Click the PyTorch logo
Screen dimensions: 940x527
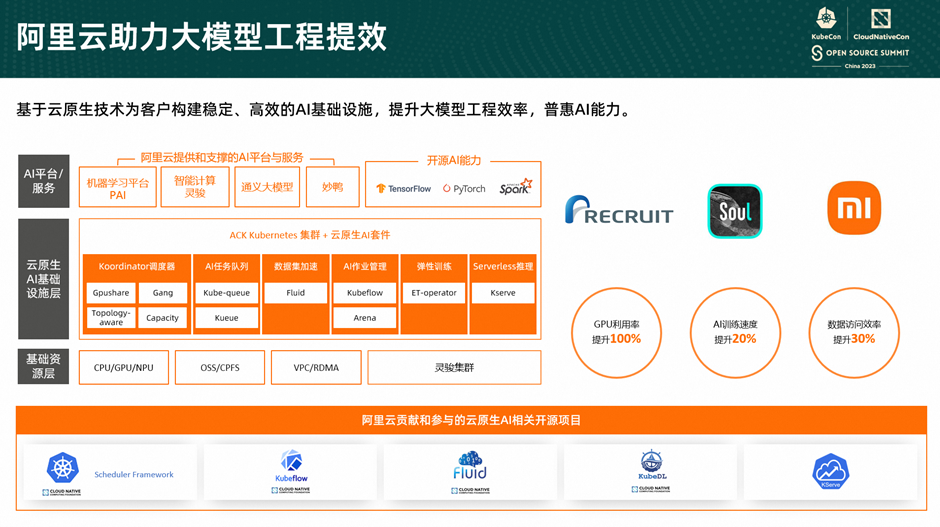pyautogui.click(x=464, y=188)
